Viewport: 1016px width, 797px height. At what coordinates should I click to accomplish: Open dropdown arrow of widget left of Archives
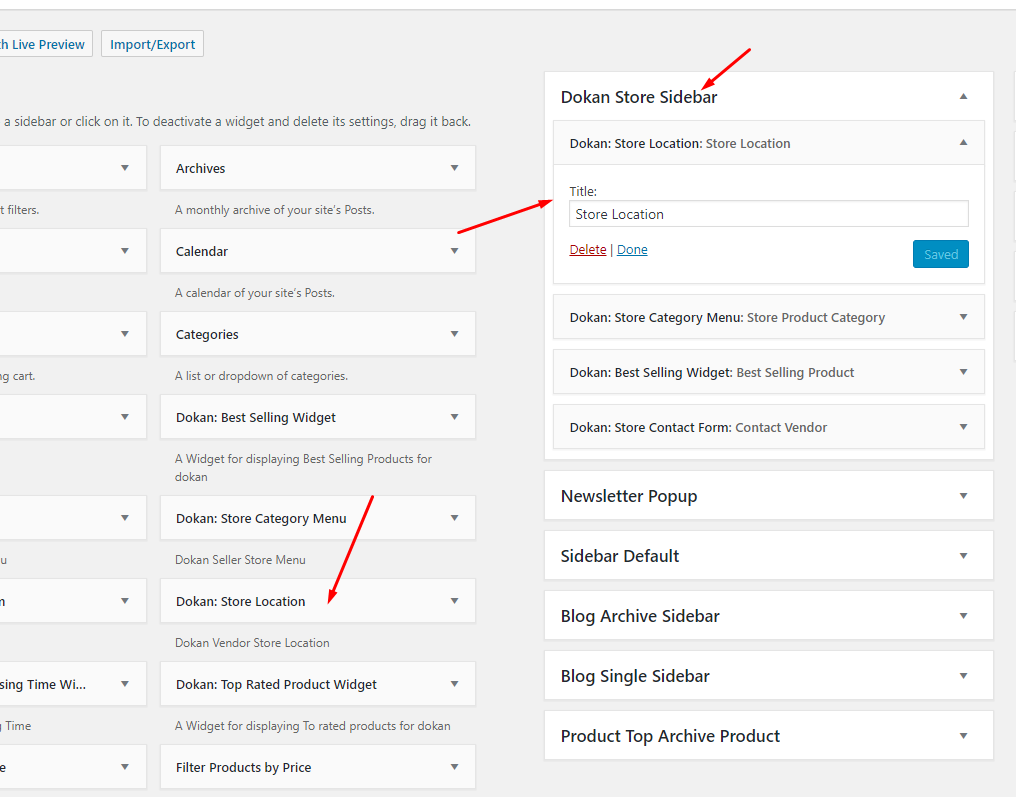coord(125,168)
